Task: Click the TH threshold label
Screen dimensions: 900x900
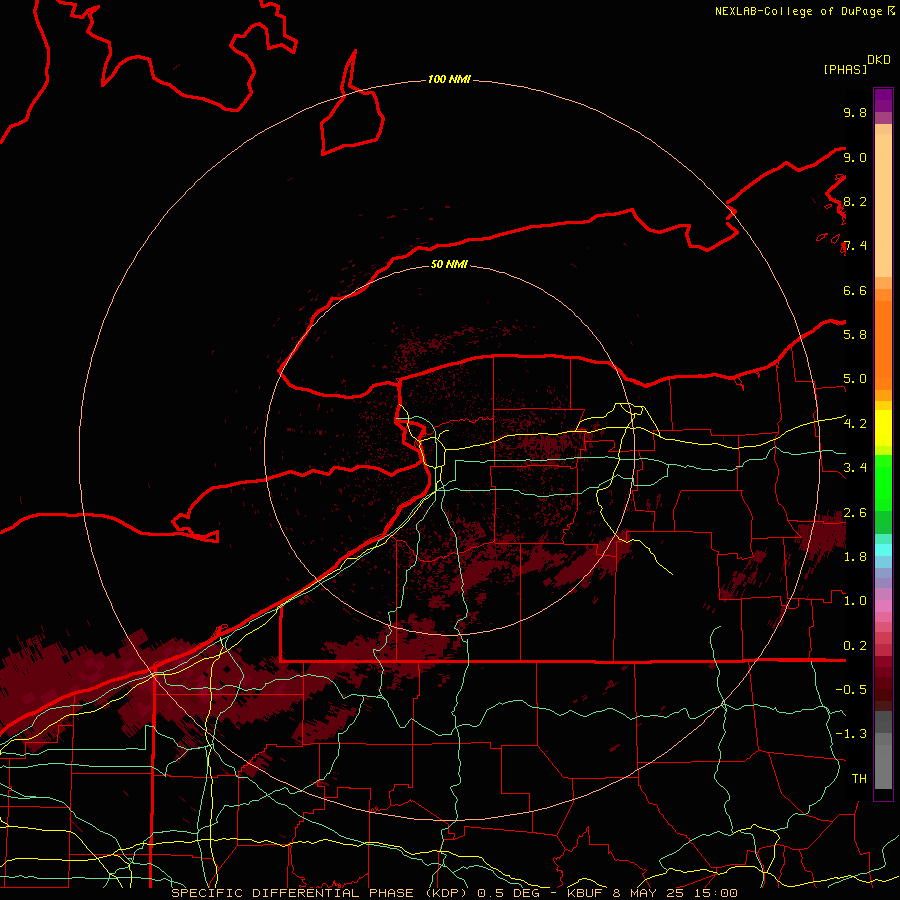Action: point(859,778)
